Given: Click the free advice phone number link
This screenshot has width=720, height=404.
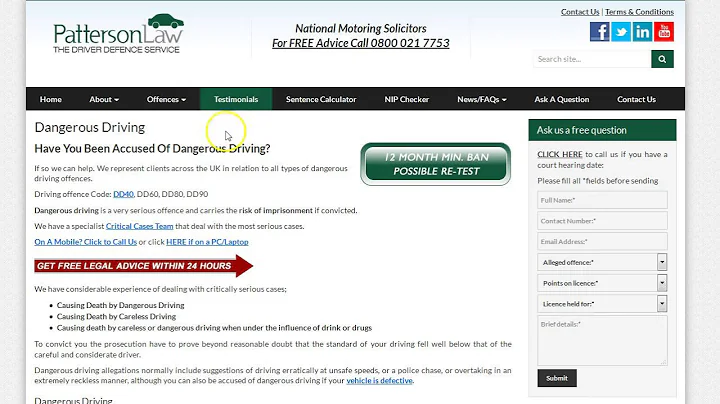Looking at the screenshot, I should coord(360,43).
